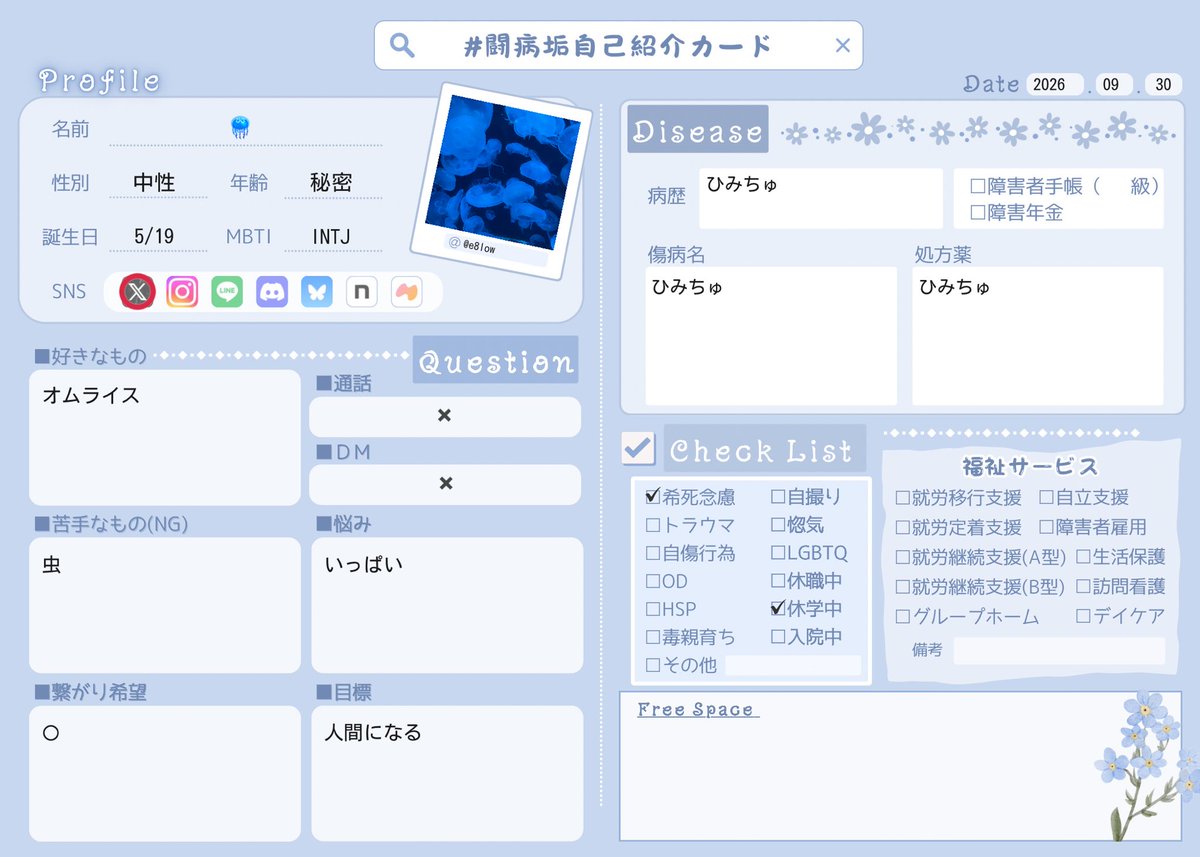Toggle the 休職中 checkbox
This screenshot has width=1200, height=857.
(778, 580)
